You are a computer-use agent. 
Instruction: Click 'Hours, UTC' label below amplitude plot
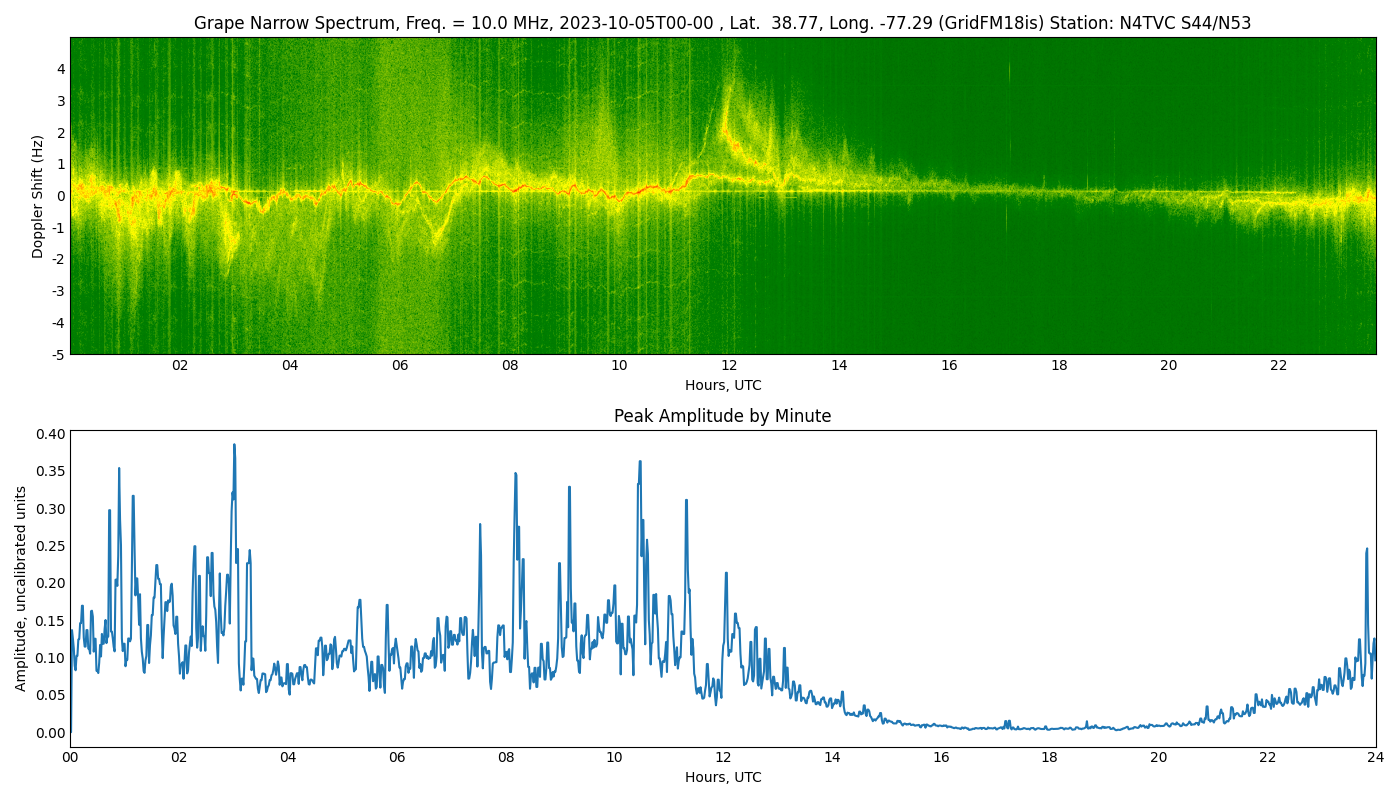tap(722, 777)
